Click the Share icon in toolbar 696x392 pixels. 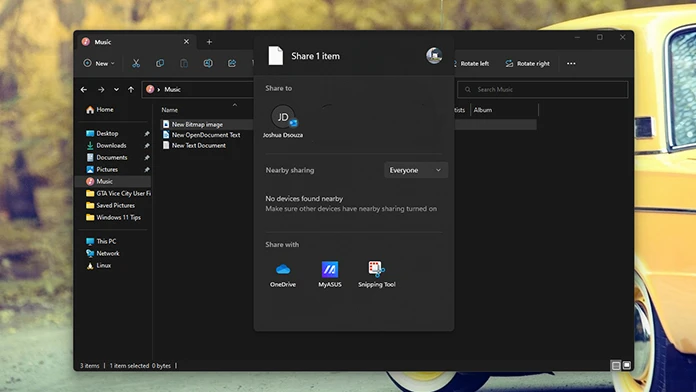pos(232,63)
